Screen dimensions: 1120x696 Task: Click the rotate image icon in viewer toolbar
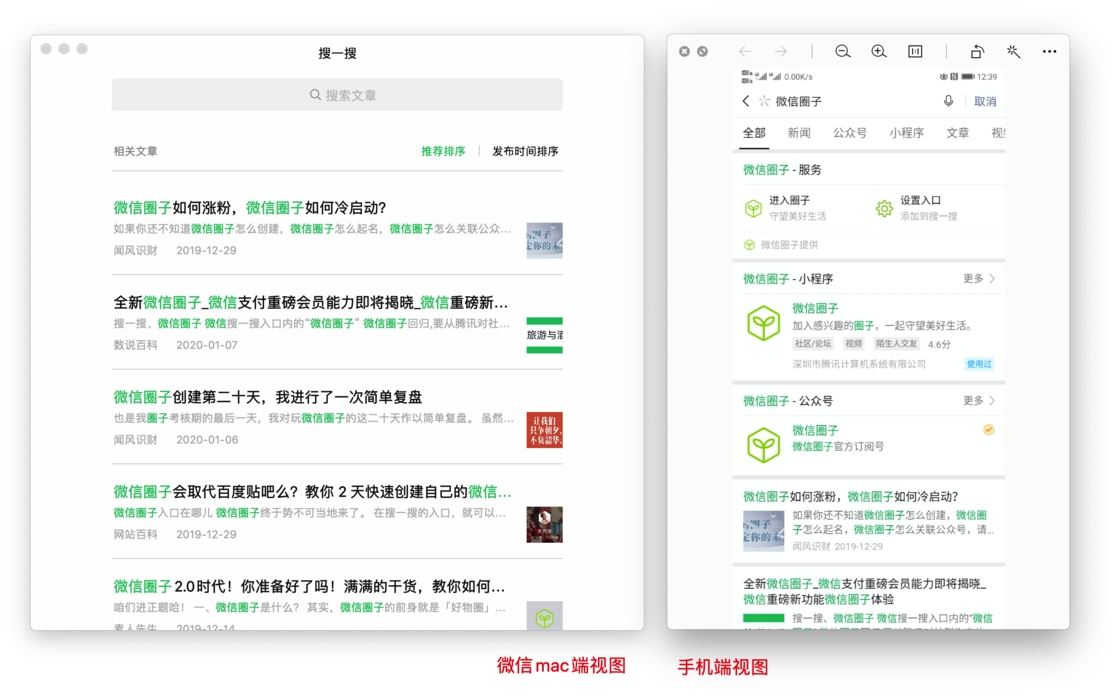(977, 51)
